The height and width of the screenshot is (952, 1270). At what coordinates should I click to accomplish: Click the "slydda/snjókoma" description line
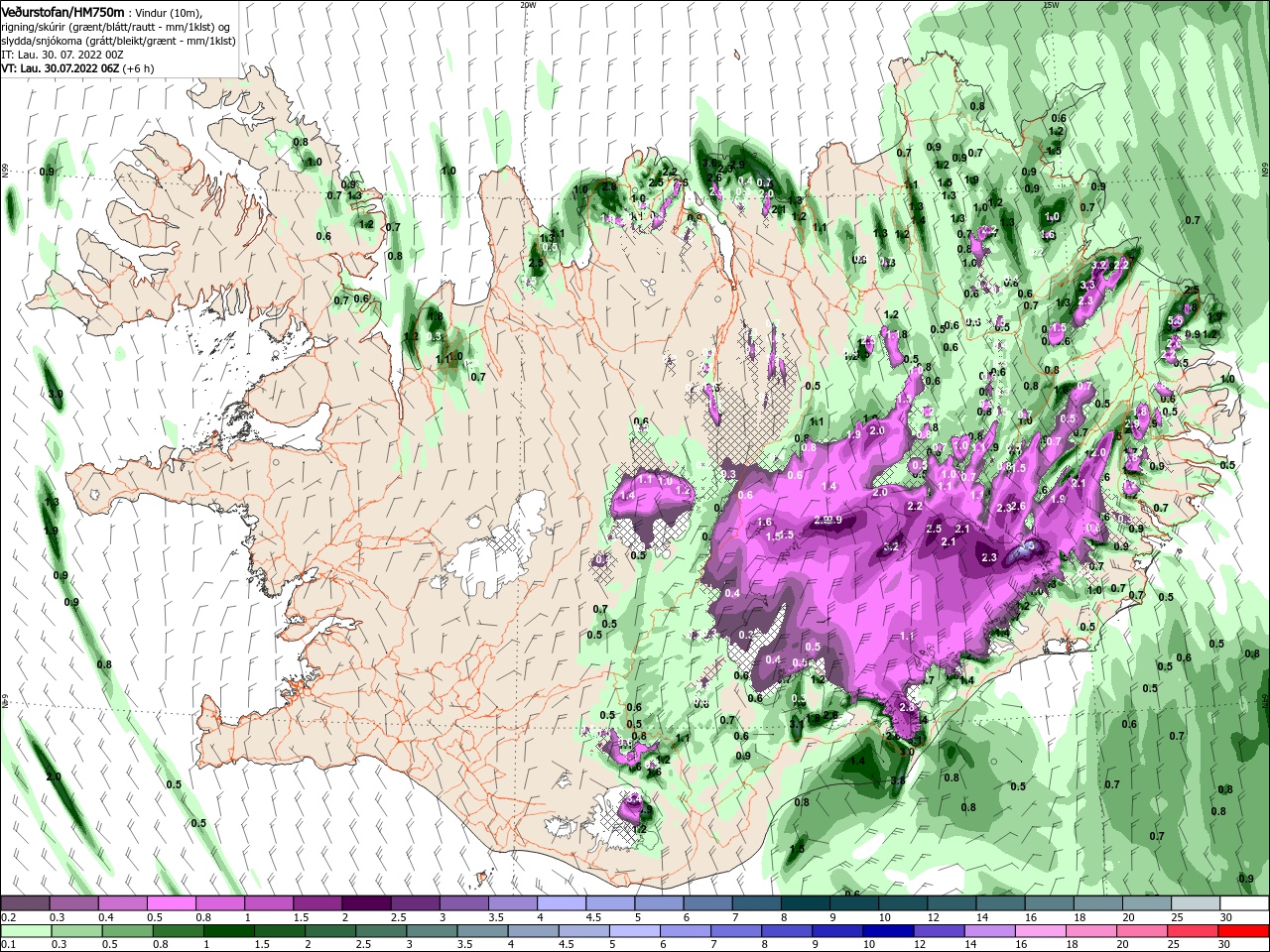pyautogui.click(x=118, y=41)
